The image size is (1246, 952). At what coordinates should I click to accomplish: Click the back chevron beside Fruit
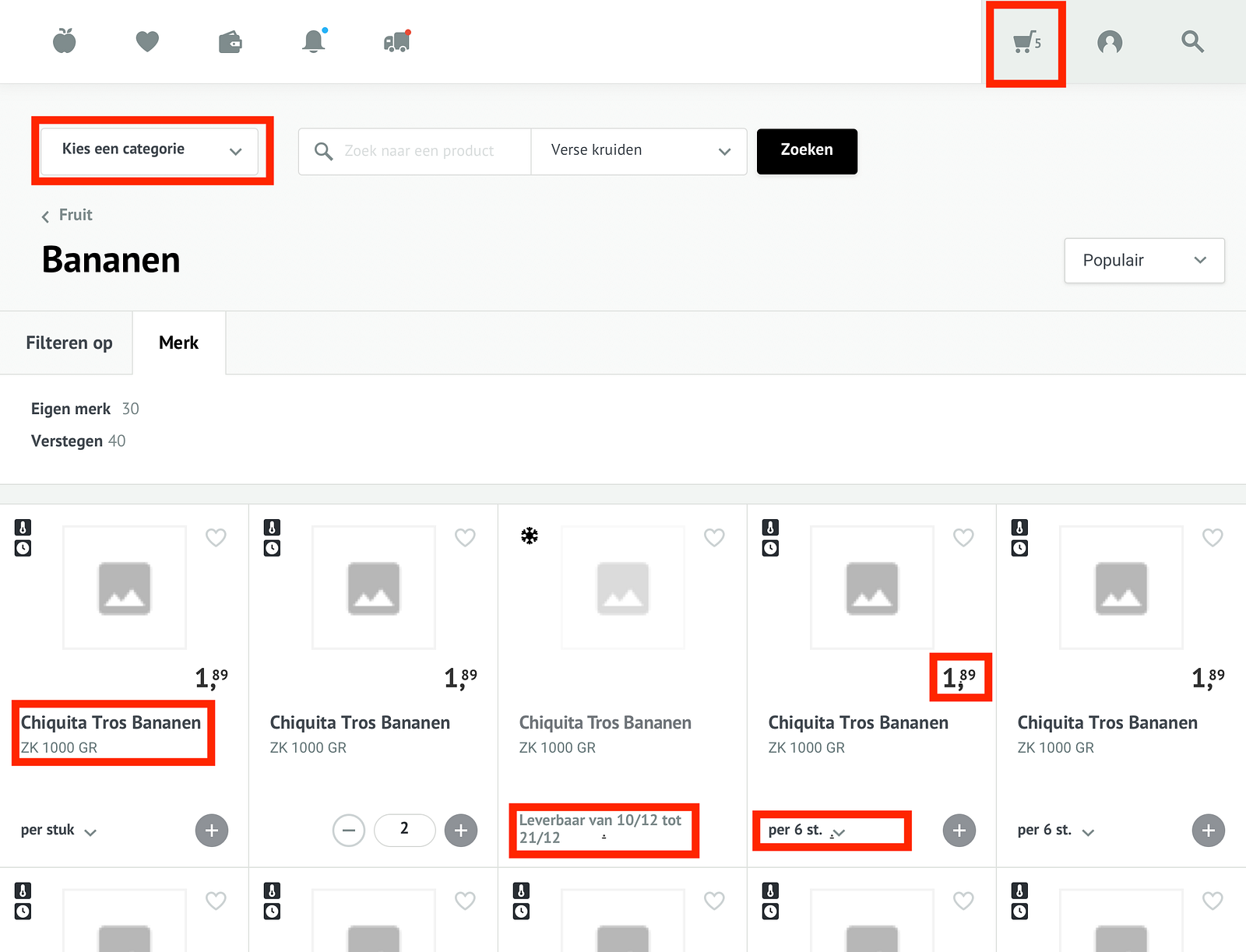pyautogui.click(x=45, y=216)
